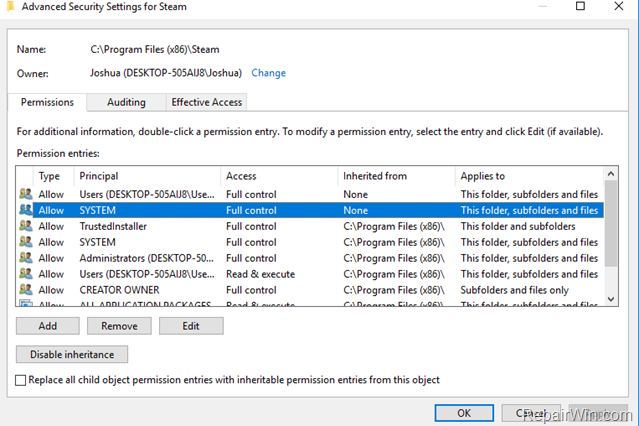Click the owner name Joshua (DESKTOP-505AIJ8\Joshua)
This screenshot has height=426, width=639.
(166, 73)
